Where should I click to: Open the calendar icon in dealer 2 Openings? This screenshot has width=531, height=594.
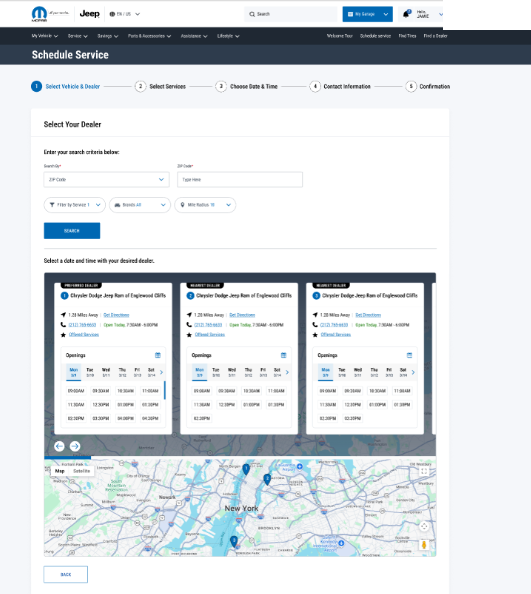click(x=284, y=355)
